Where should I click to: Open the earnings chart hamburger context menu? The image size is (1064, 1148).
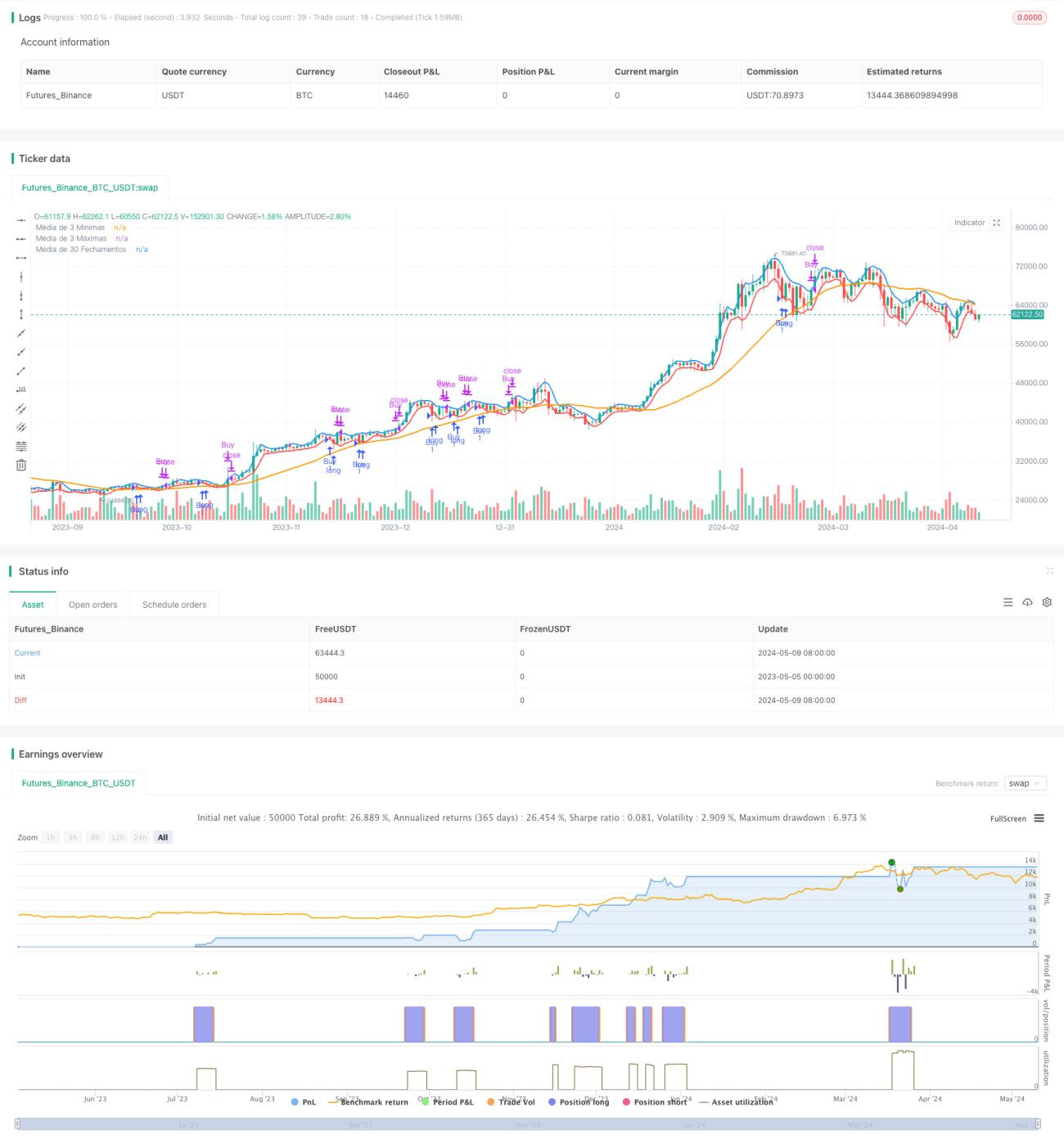(x=1039, y=818)
